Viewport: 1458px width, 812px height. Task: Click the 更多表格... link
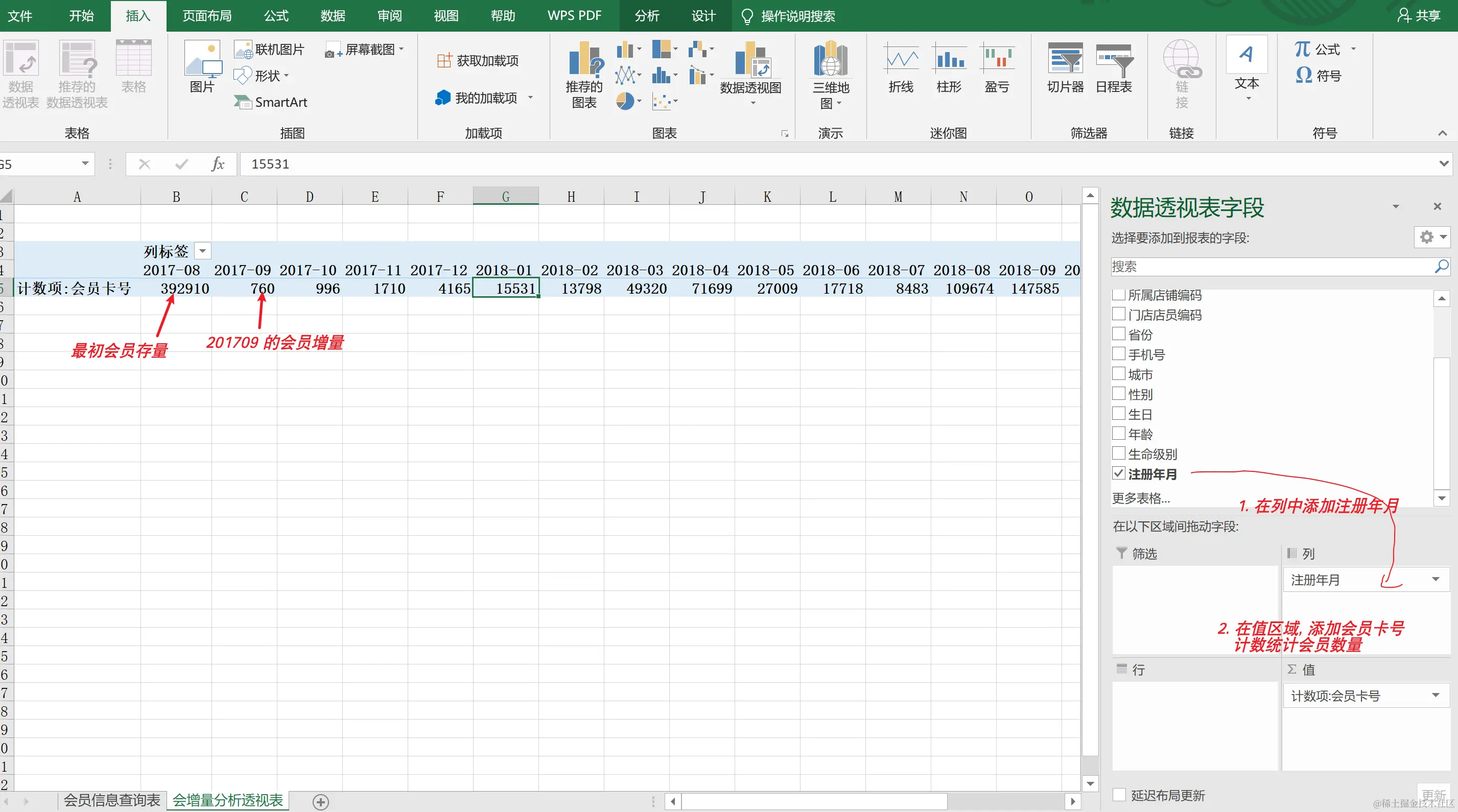coord(1140,498)
